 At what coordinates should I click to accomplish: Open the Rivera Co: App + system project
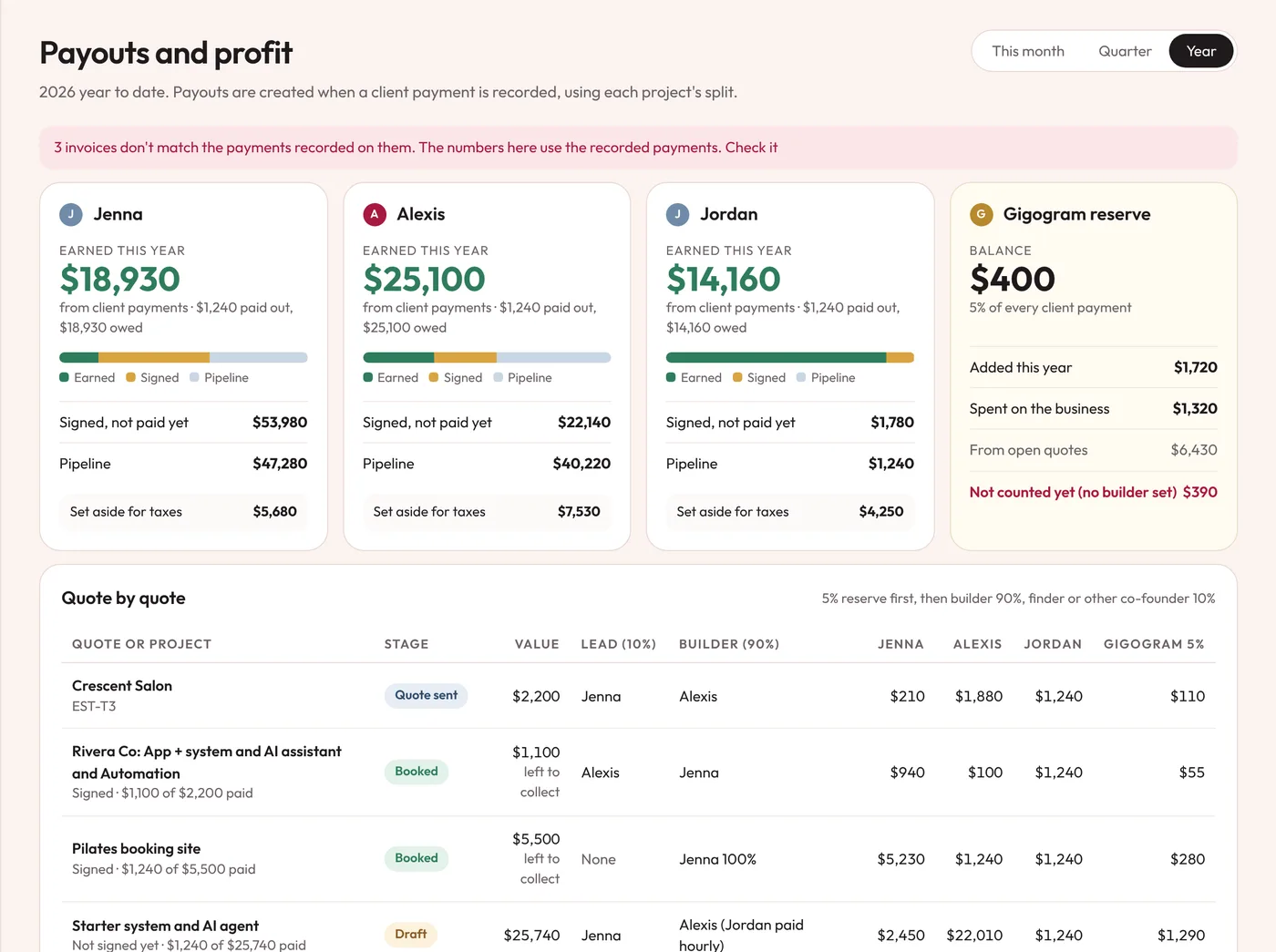(207, 763)
